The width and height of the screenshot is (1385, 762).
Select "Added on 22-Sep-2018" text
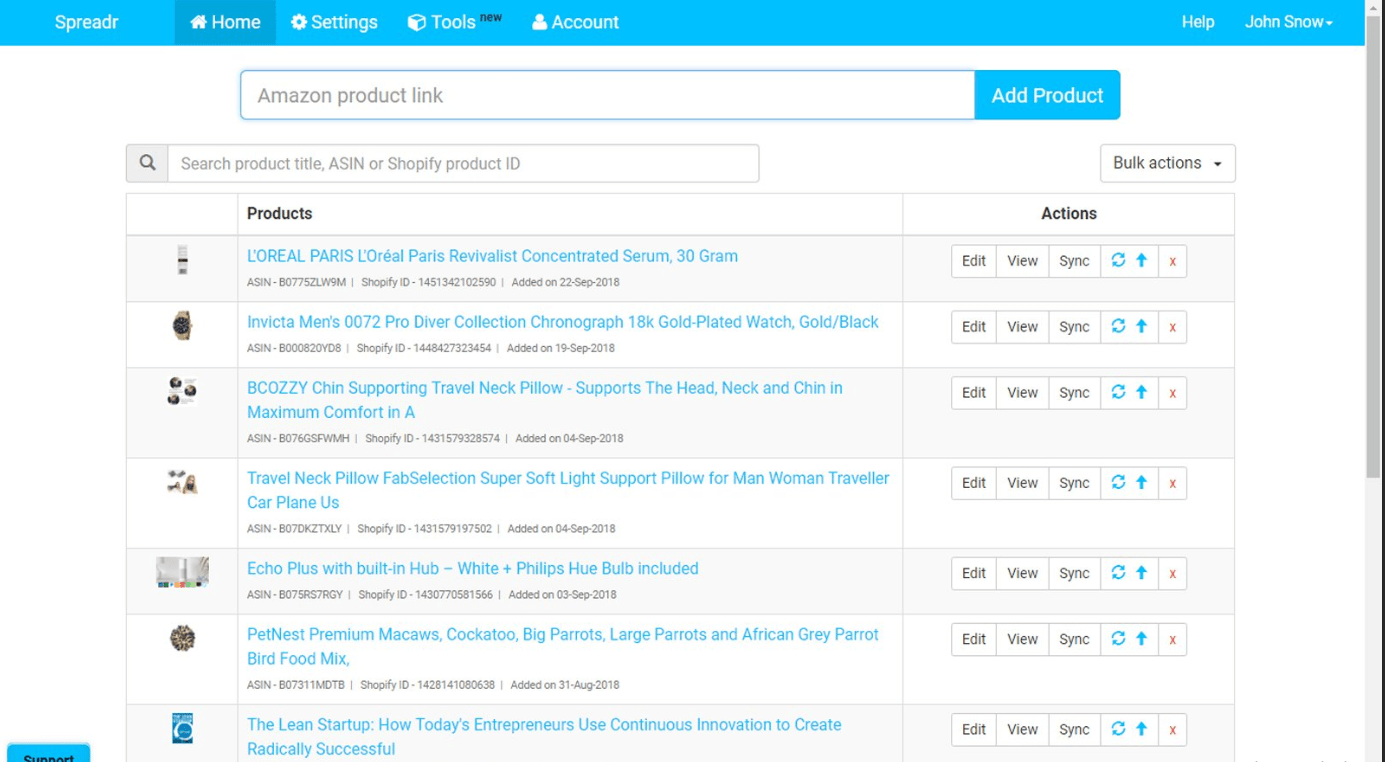click(565, 282)
